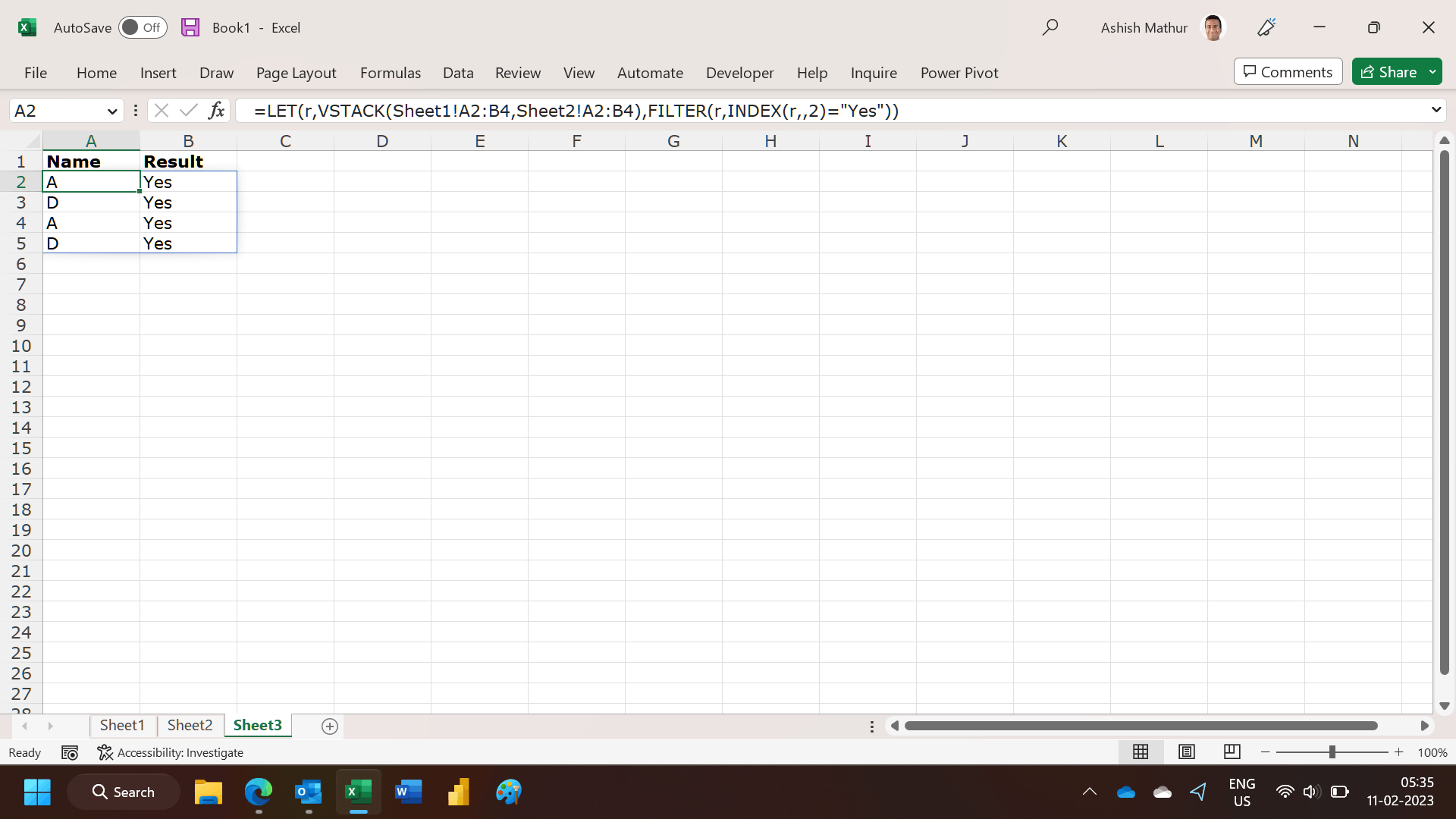Switch to Page Break Preview icon
This screenshot has width=1456, height=819.
click(x=1232, y=752)
